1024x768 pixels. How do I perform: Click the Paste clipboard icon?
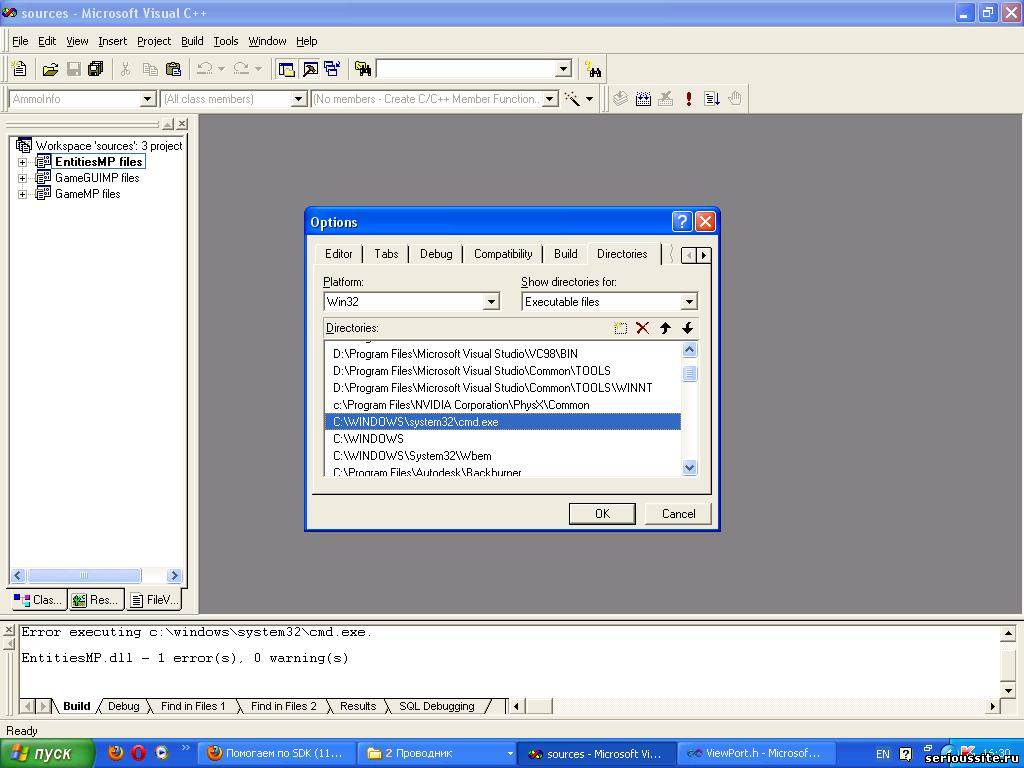[173, 69]
